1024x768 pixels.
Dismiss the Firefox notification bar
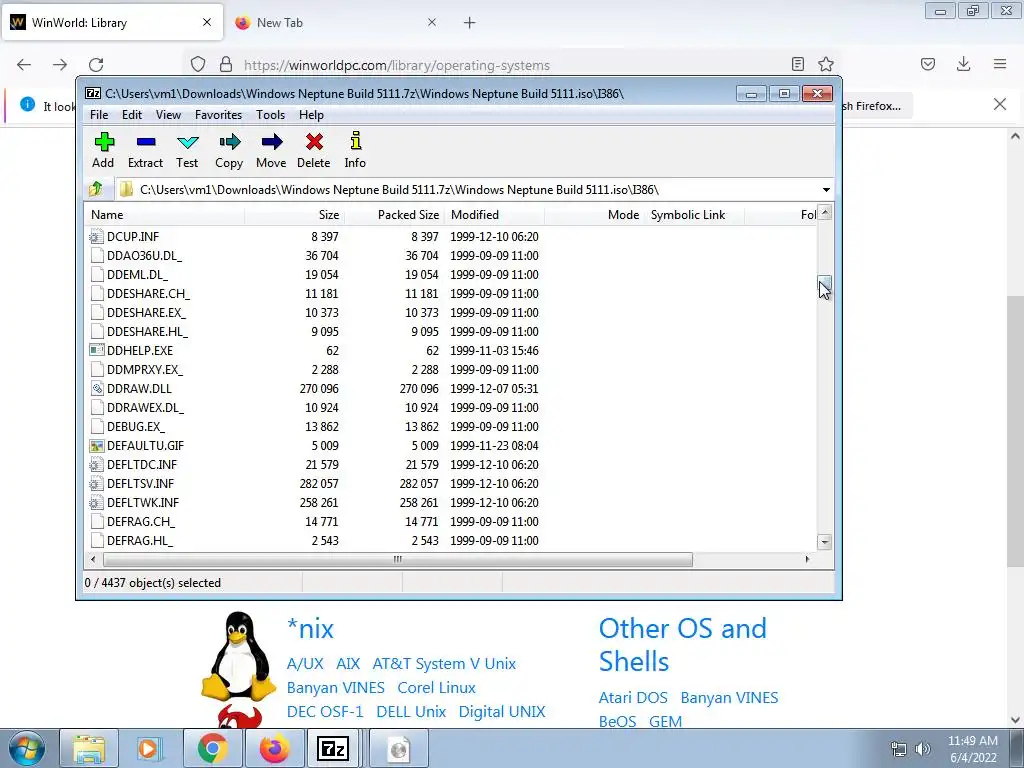(x=1000, y=104)
